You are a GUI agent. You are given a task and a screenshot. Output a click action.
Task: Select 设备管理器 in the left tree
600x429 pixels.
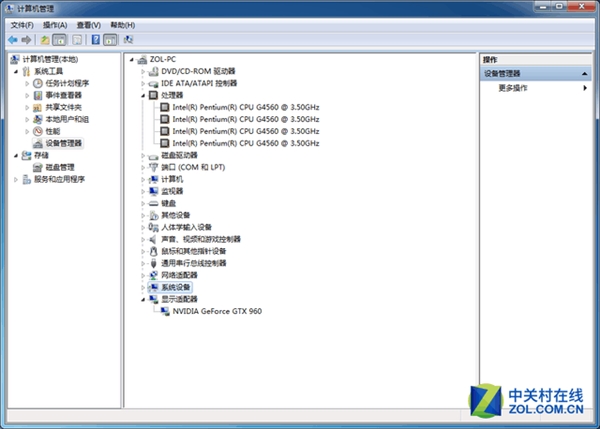coord(64,143)
